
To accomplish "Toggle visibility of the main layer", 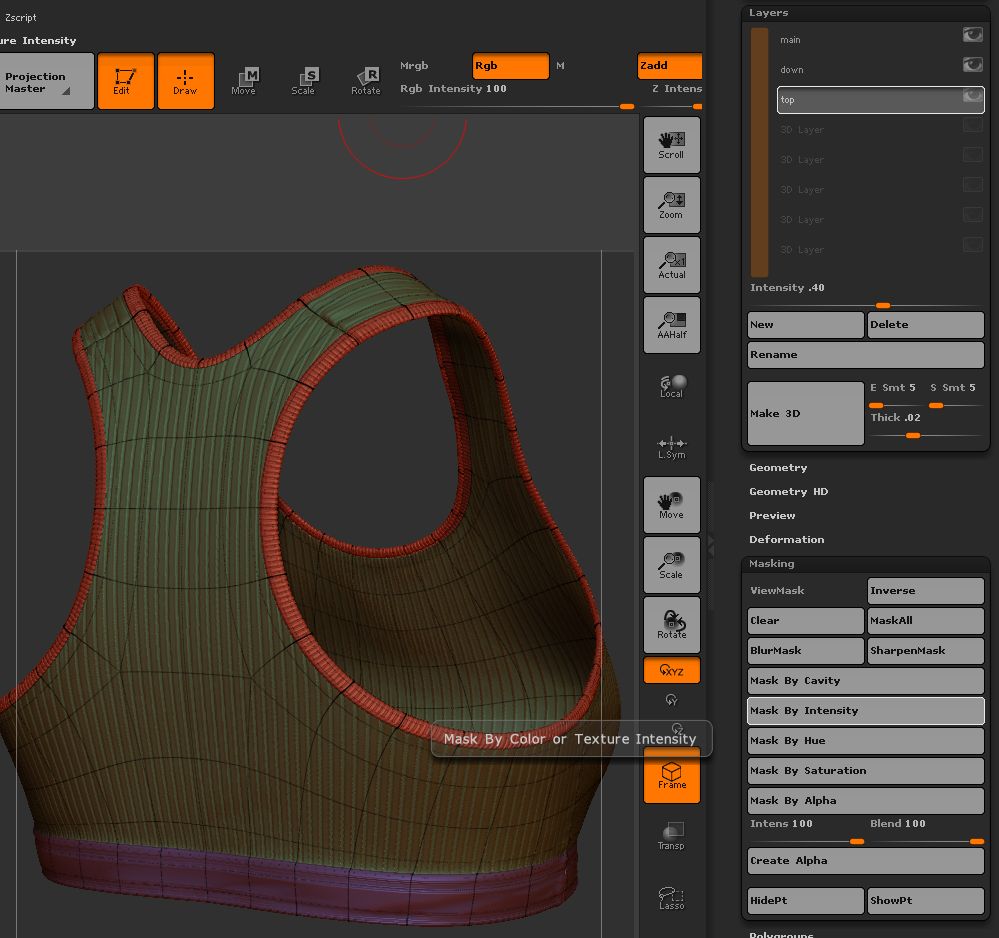I will (972, 35).
